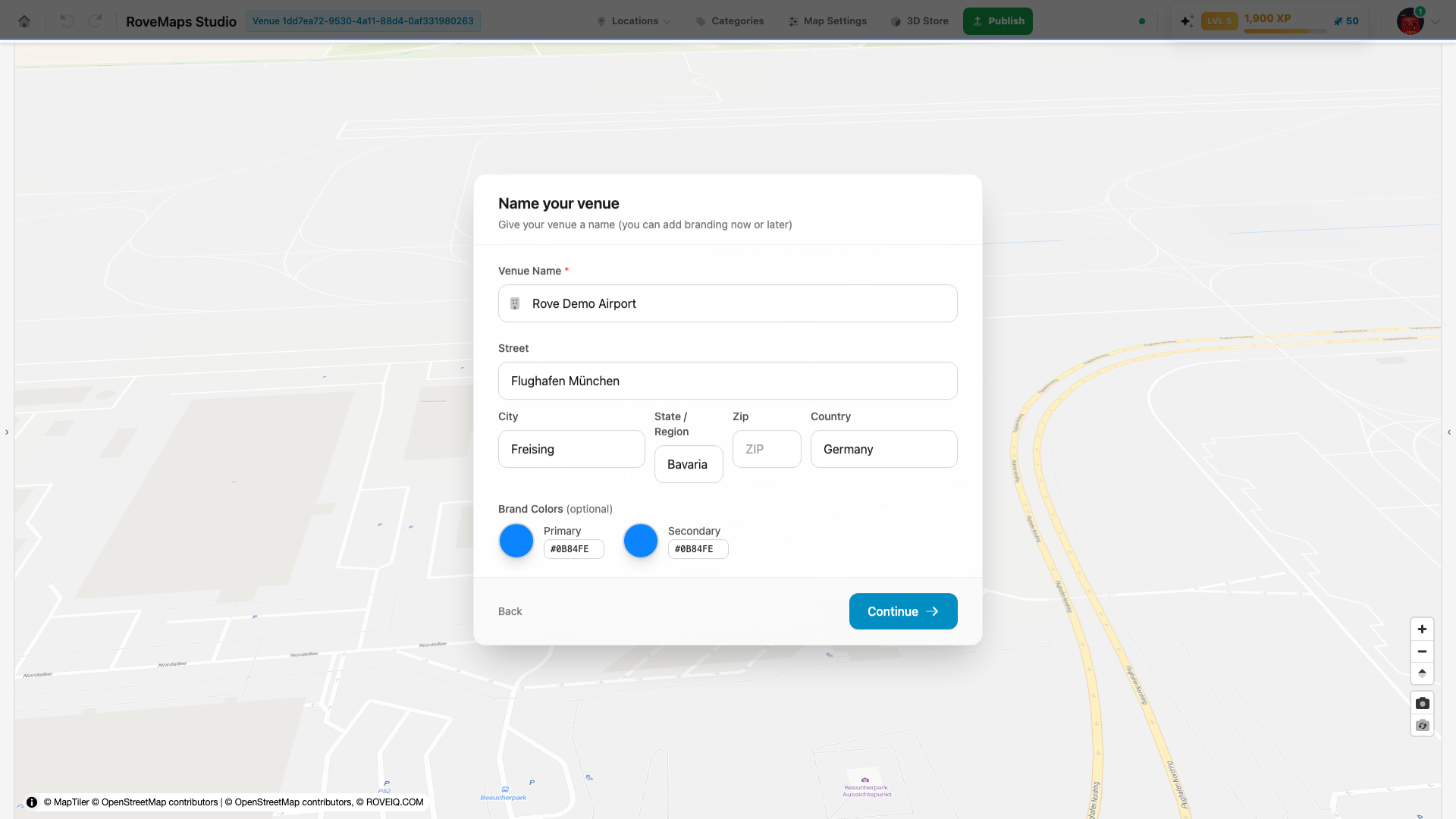Edit the Primary hex color value

(x=574, y=549)
